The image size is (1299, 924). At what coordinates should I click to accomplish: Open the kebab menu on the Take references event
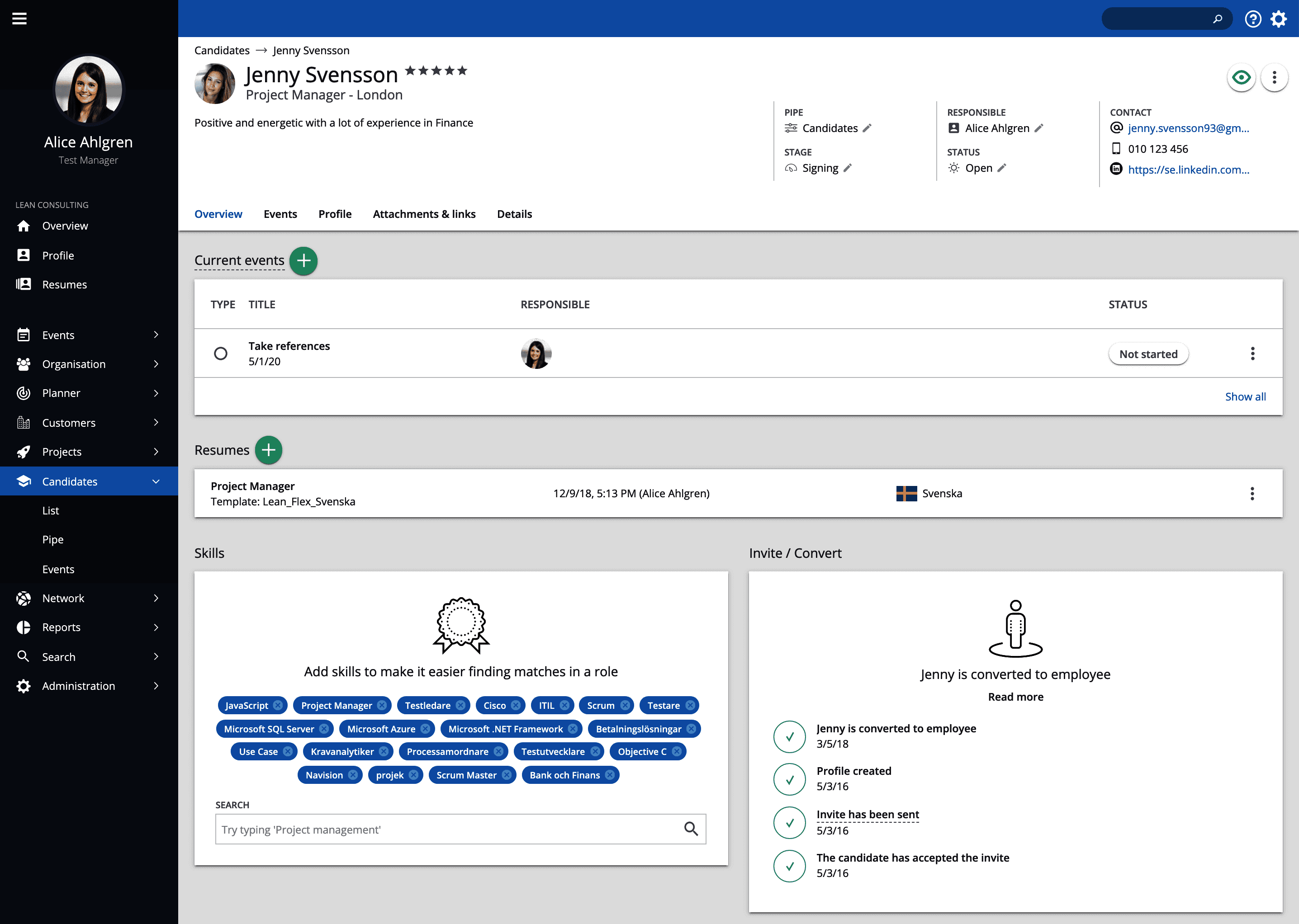point(1252,354)
